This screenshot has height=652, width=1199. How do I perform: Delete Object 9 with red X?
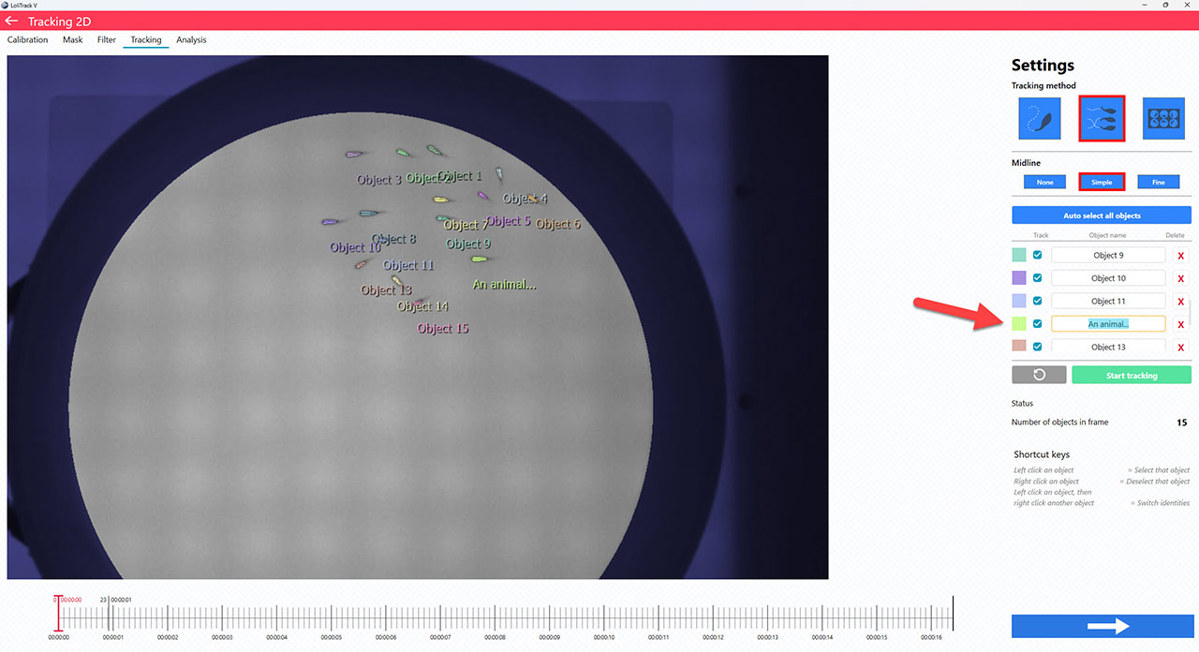pyautogui.click(x=1181, y=255)
